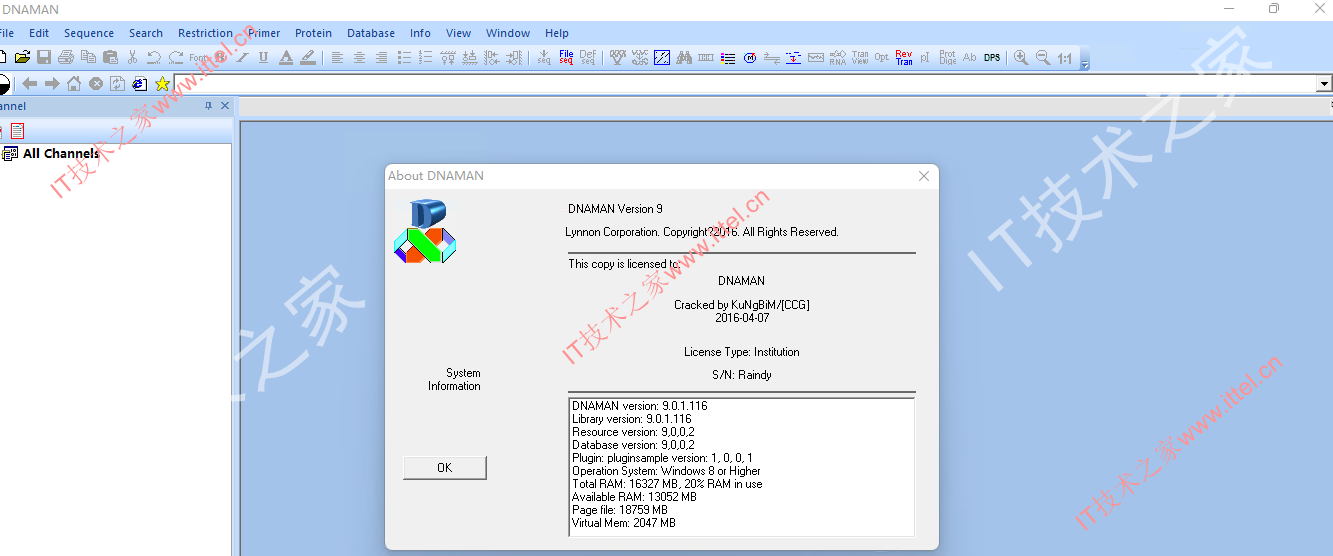The height and width of the screenshot is (556, 1333).
Task: Click the RNA tool icon
Action: (x=838, y=58)
